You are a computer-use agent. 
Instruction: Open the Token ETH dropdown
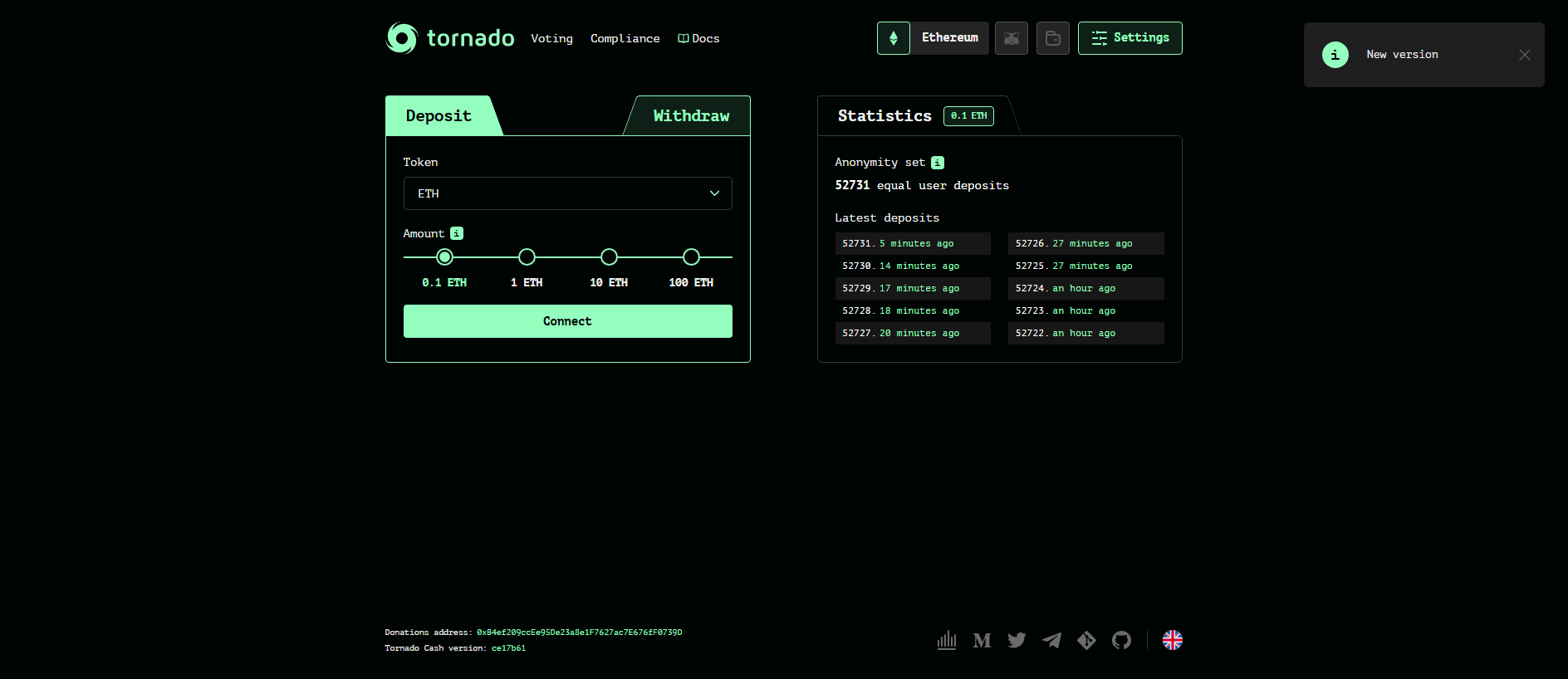pyautogui.click(x=568, y=193)
